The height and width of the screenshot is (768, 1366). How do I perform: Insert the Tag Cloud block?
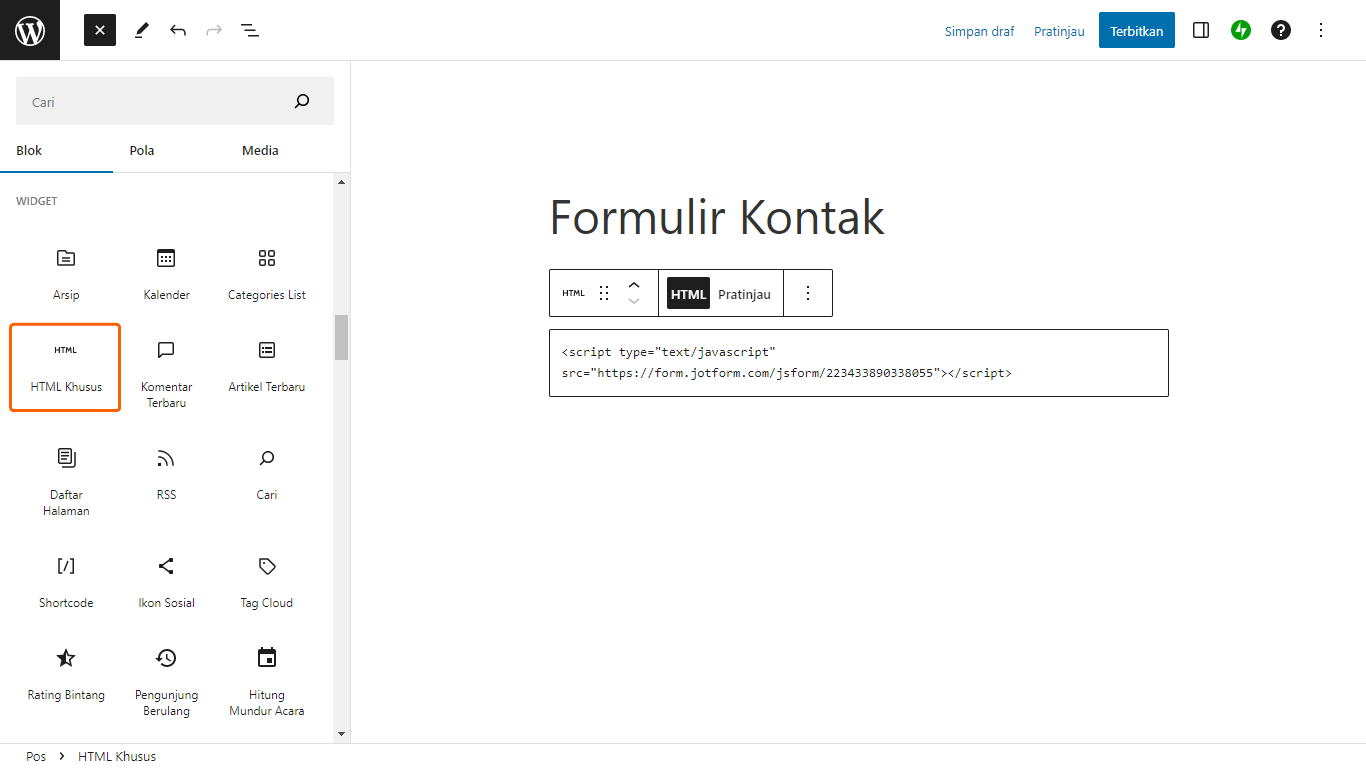[267, 581]
